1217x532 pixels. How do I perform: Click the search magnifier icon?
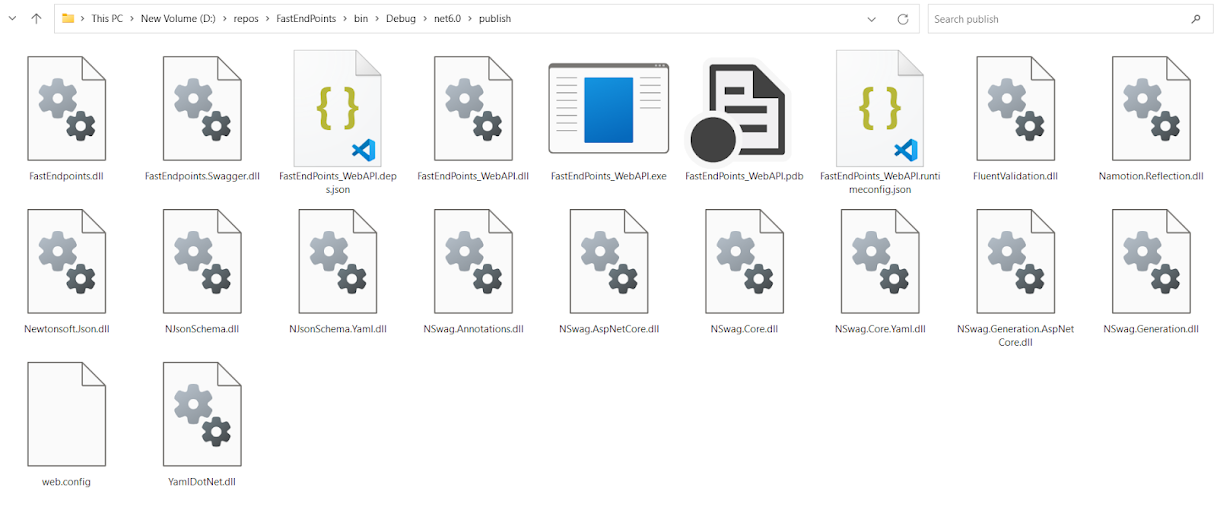(1196, 19)
